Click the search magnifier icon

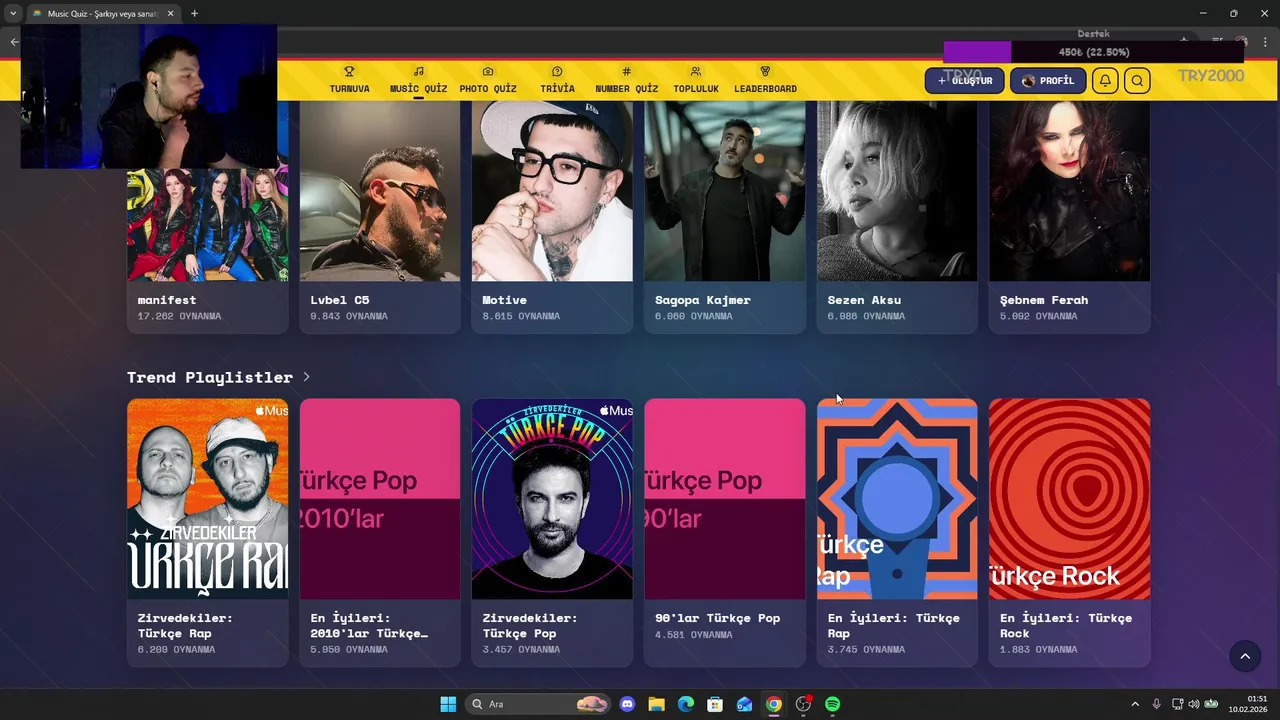coord(1137,81)
